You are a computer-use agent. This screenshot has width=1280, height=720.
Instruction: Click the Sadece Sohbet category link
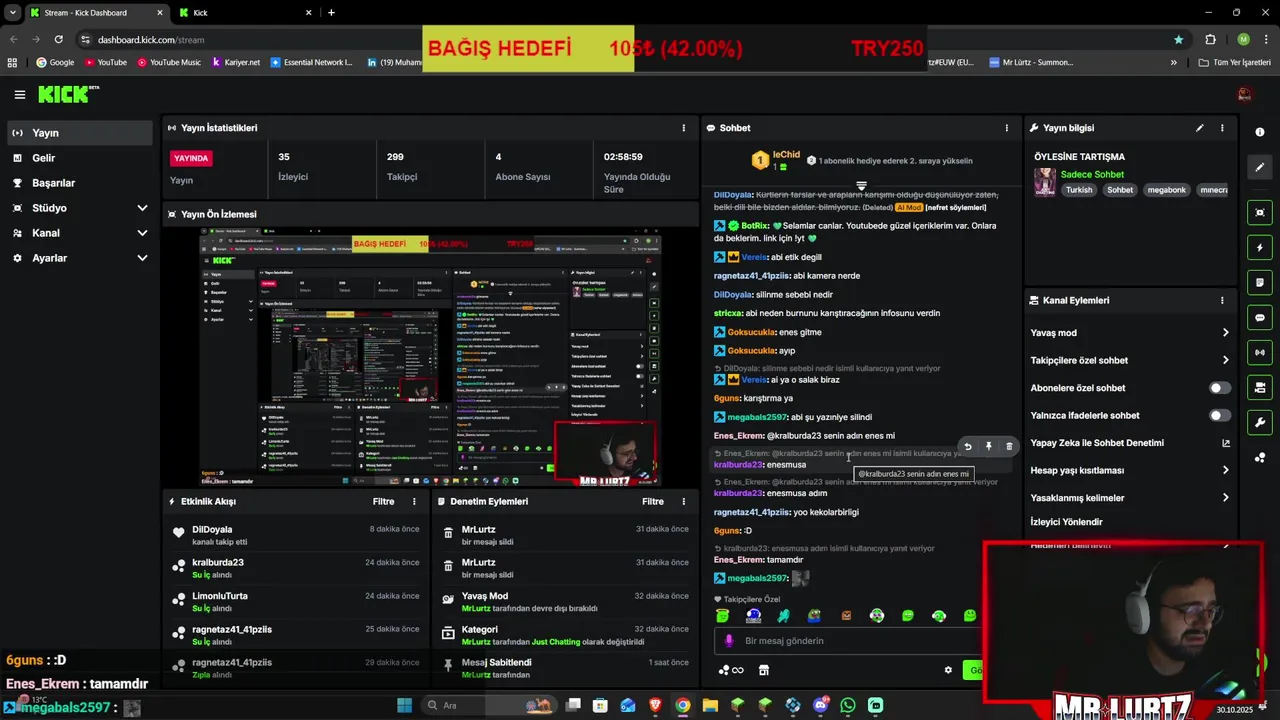pyautogui.click(x=1092, y=175)
